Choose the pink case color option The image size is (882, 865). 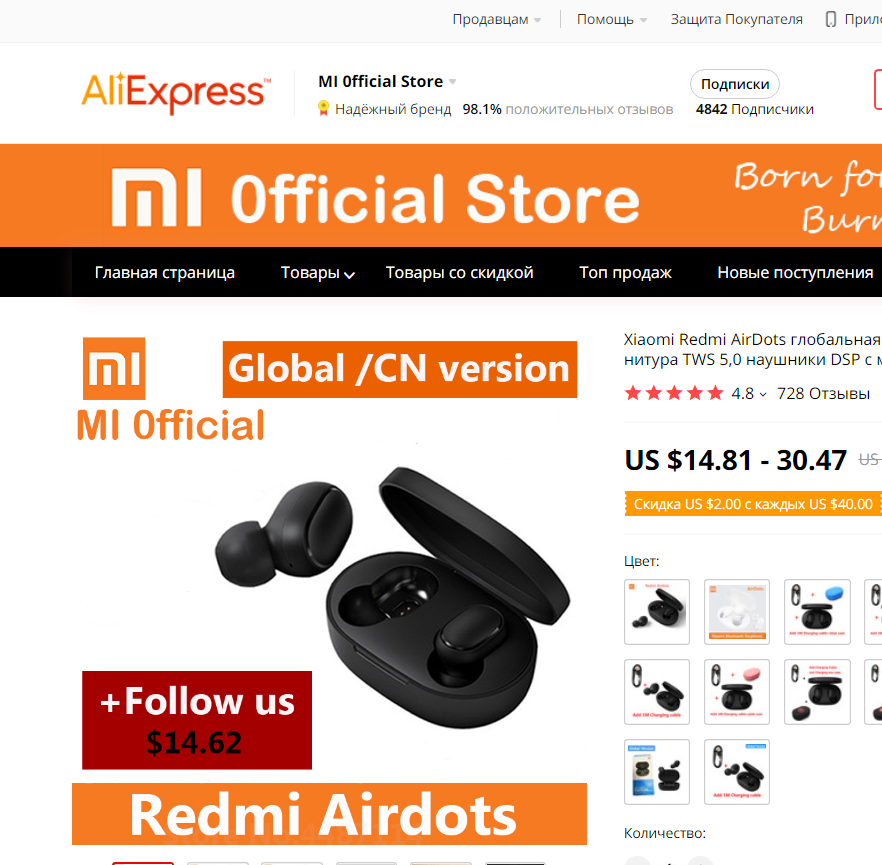(x=736, y=692)
